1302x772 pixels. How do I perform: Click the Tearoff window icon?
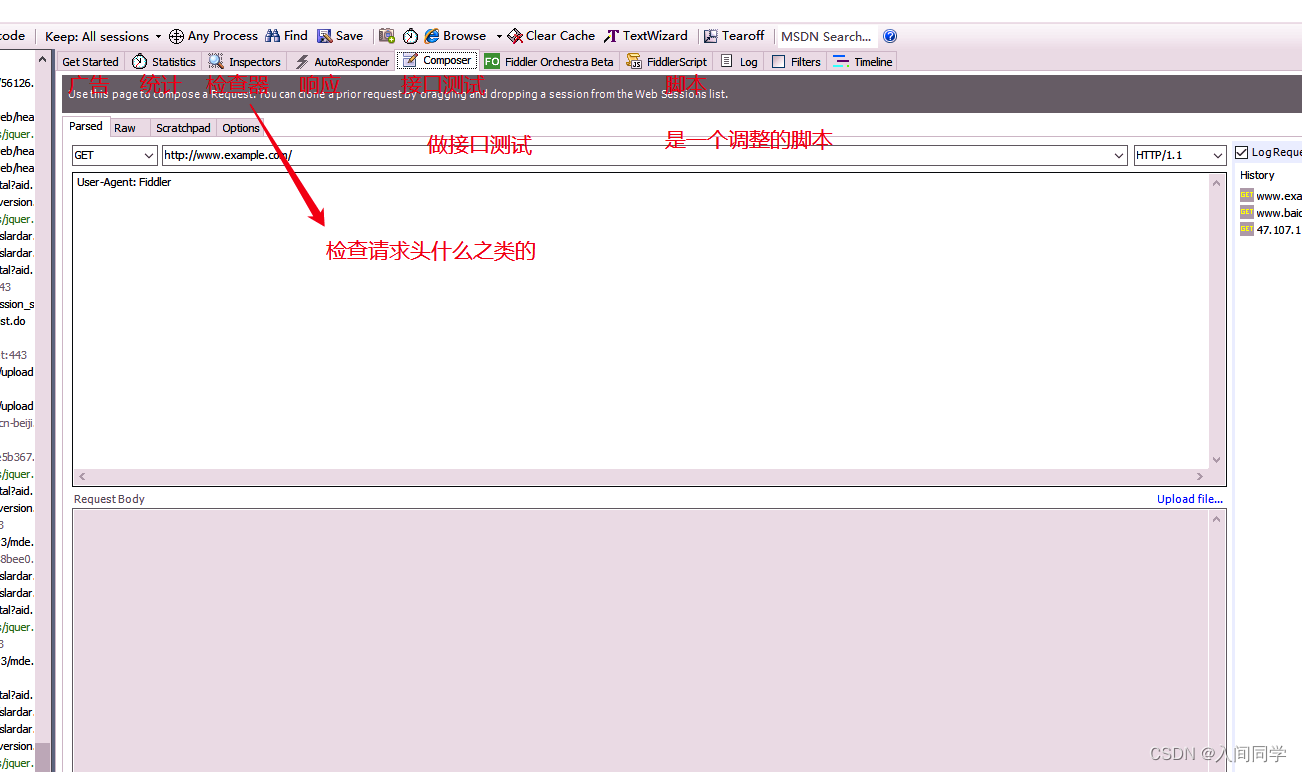pos(711,36)
